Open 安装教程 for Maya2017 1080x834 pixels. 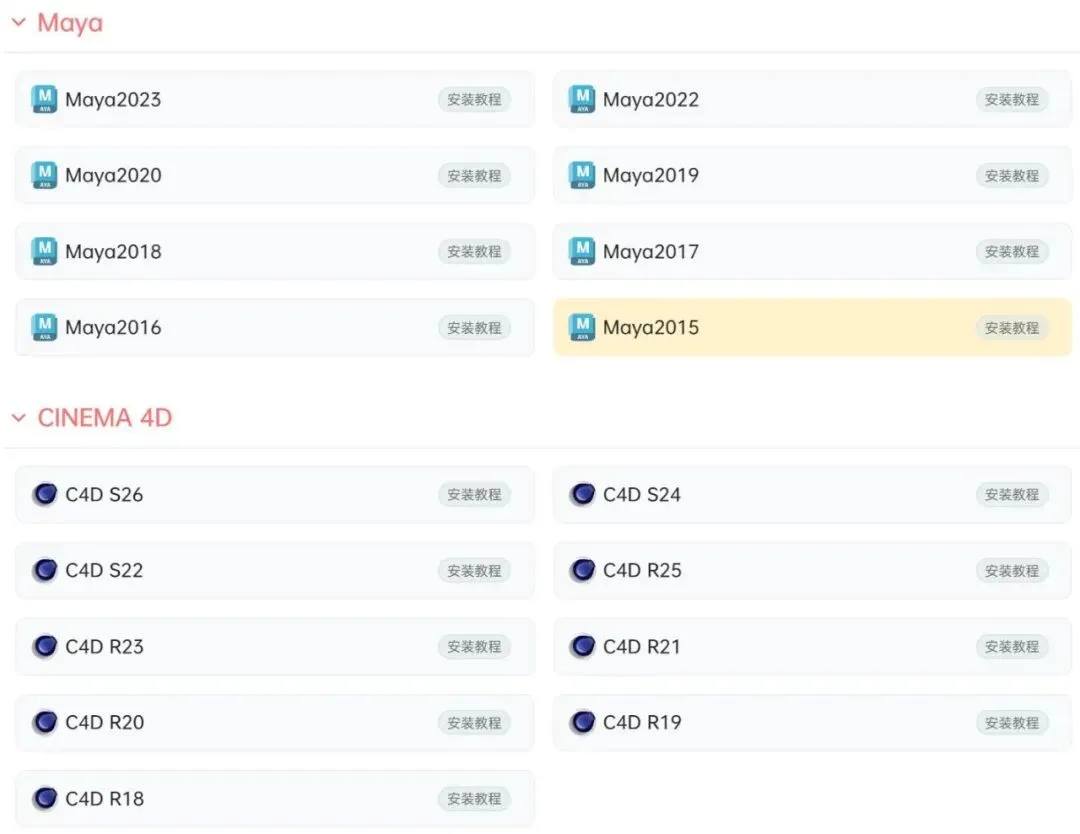pyautogui.click(x=1012, y=251)
